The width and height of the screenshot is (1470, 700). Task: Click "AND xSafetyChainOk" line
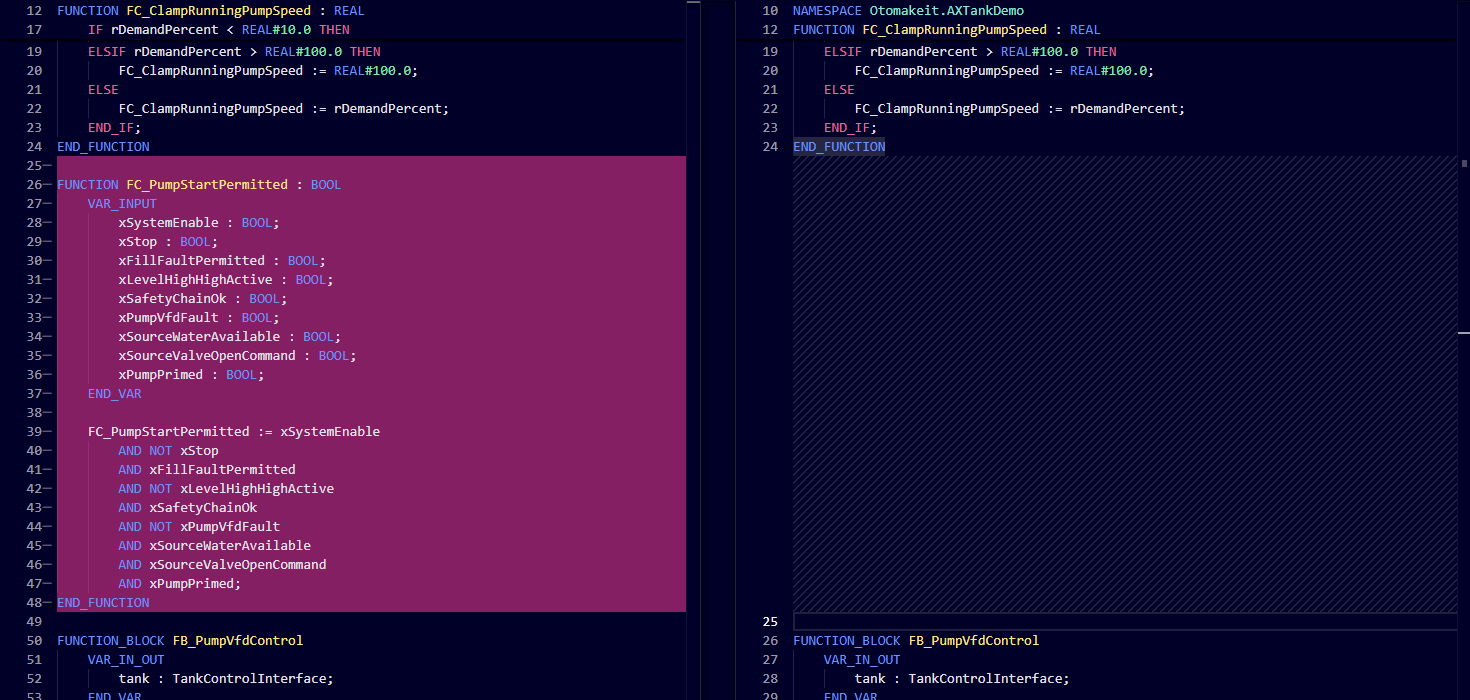[x=188, y=507]
